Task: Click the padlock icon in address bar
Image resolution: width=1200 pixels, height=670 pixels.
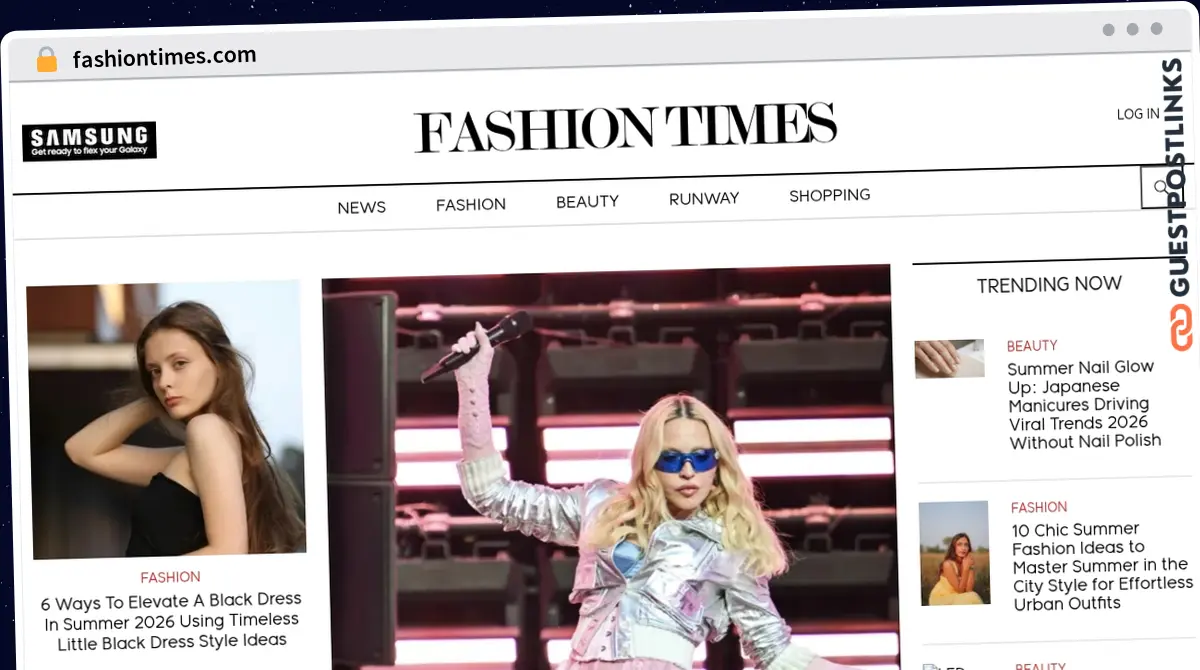Action: [x=46, y=60]
